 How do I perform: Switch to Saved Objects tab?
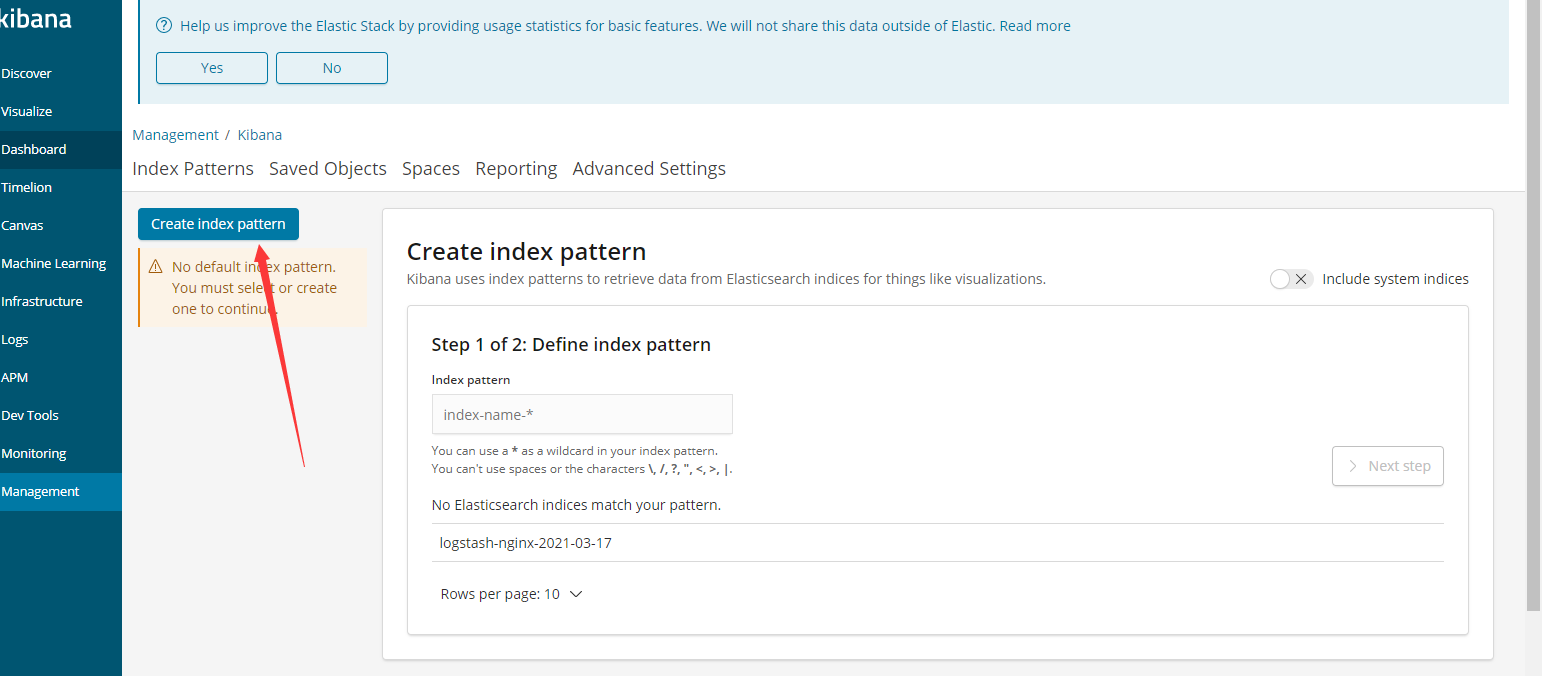click(328, 169)
